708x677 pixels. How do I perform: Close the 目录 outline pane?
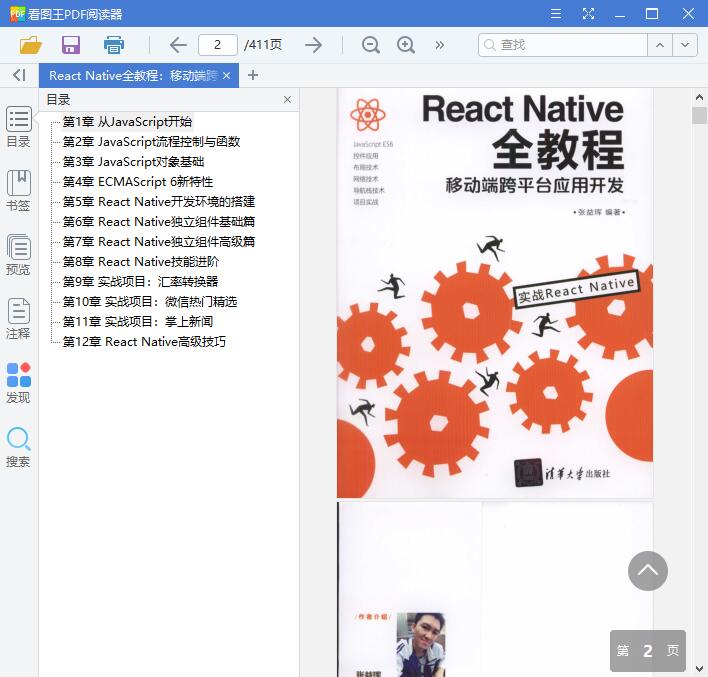pyautogui.click(x=287, y=99)
